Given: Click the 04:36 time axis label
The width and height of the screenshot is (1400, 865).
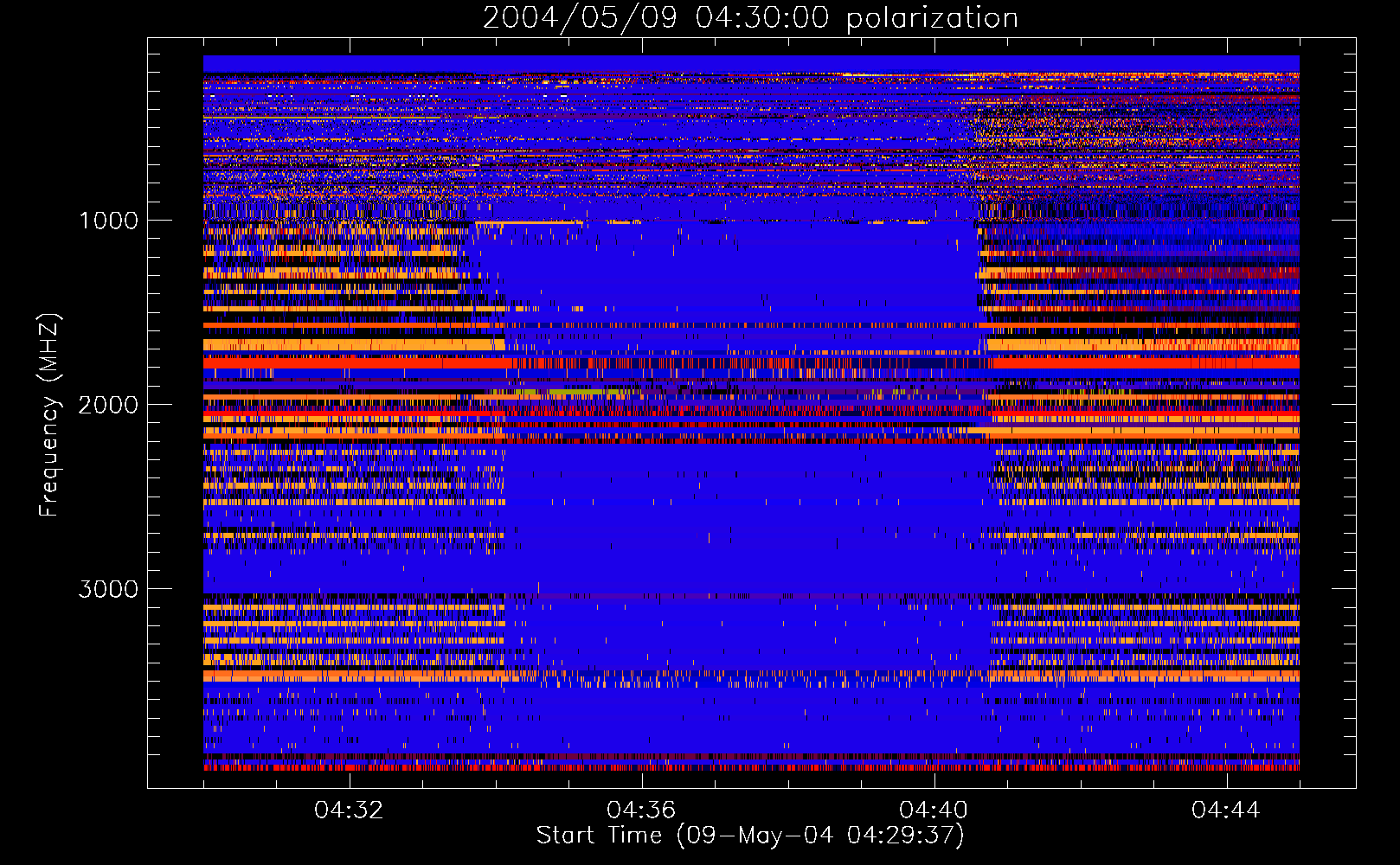Looking at the screenshot, I should tap(641, 811).
